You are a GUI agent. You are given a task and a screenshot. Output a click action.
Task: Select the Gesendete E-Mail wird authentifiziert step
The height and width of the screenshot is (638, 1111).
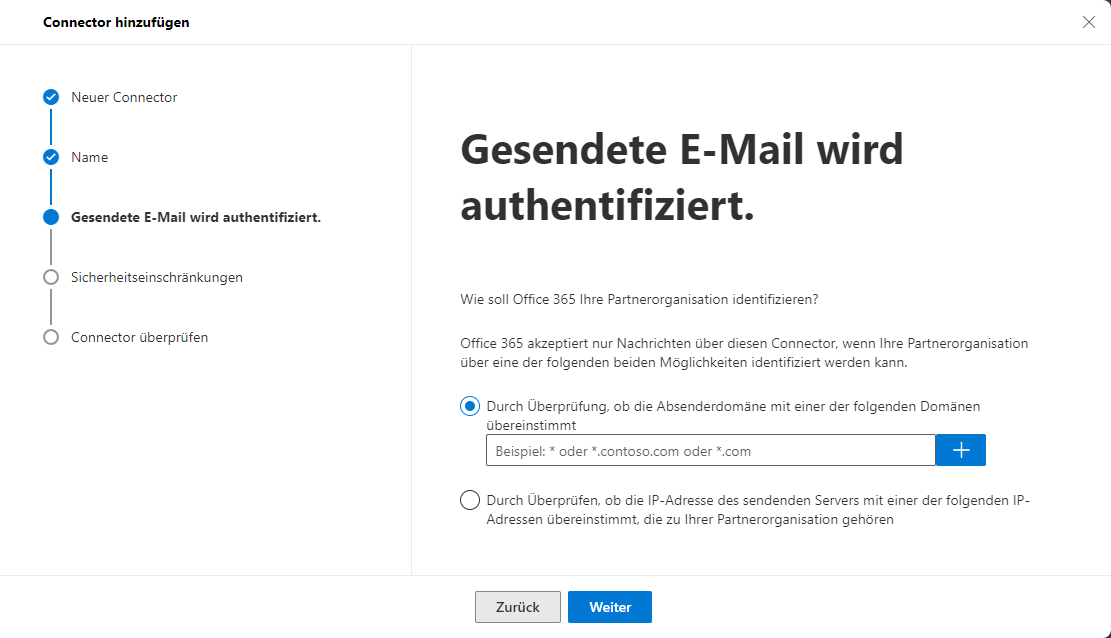click(x=196, y=217)
